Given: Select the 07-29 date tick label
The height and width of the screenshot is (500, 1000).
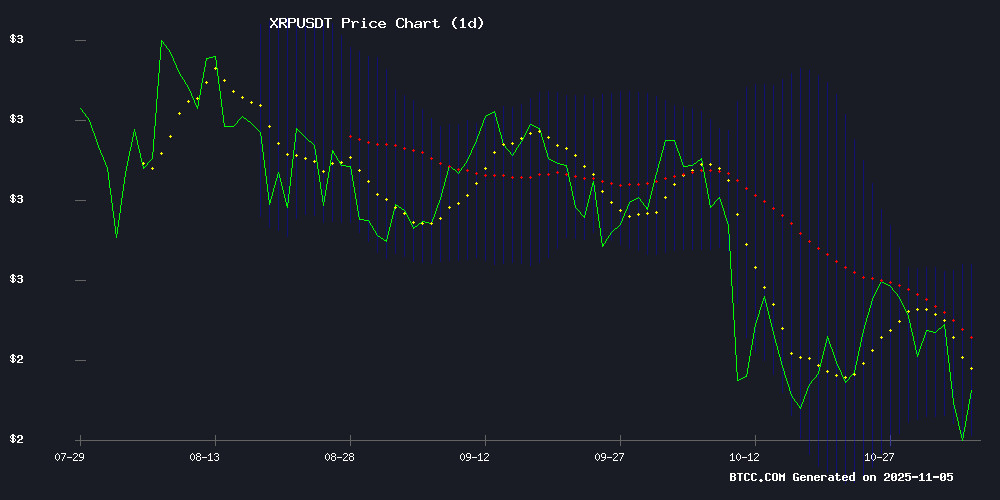Looking at the screenshot, I should 69,456.
